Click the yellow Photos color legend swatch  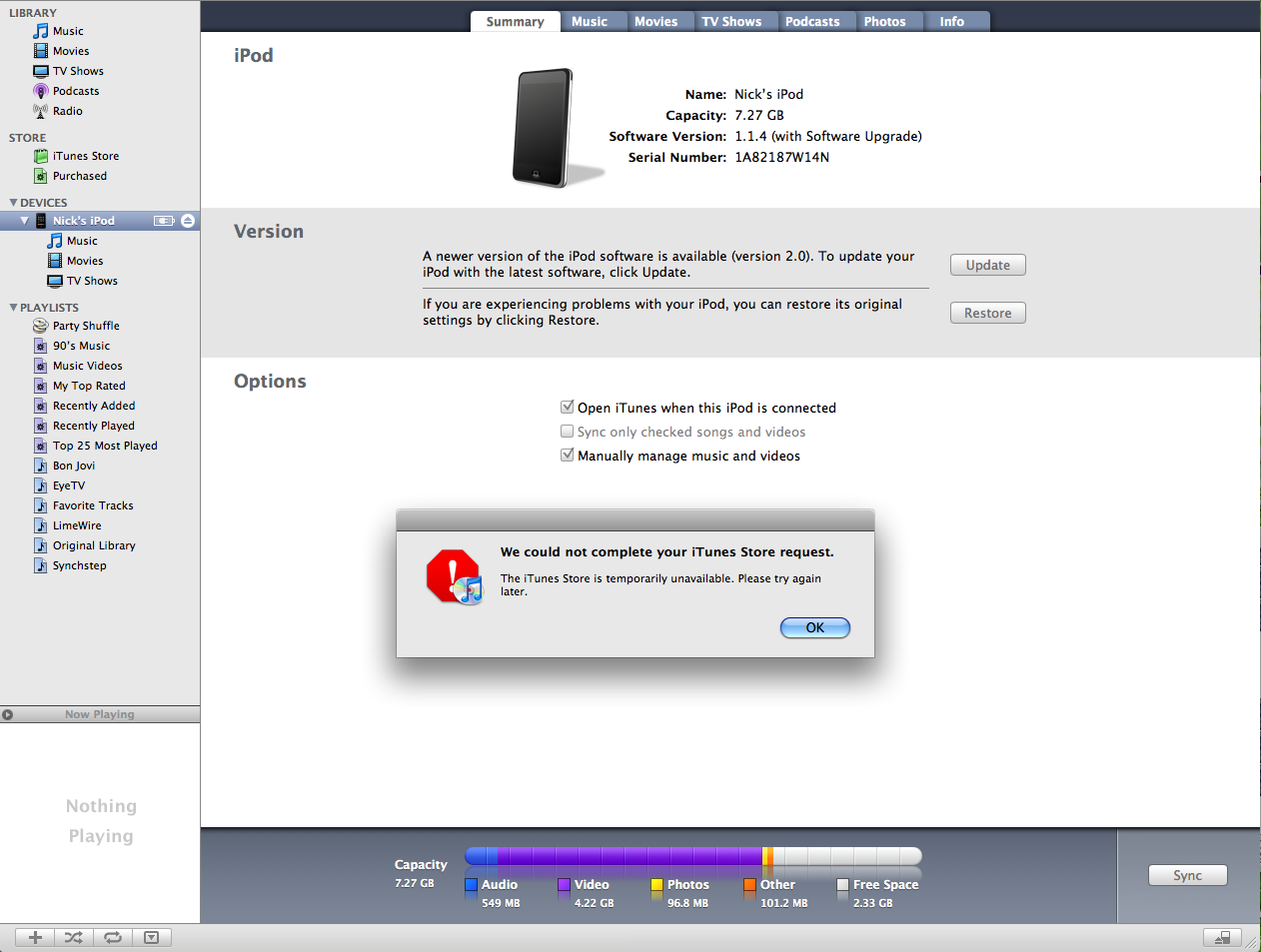pyautogui.click(x=657, y=884)
